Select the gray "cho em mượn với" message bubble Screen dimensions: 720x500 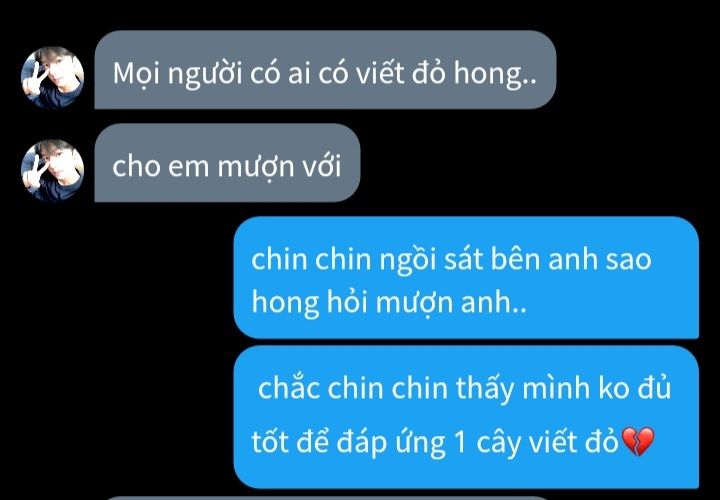click(x=227, y=163)
